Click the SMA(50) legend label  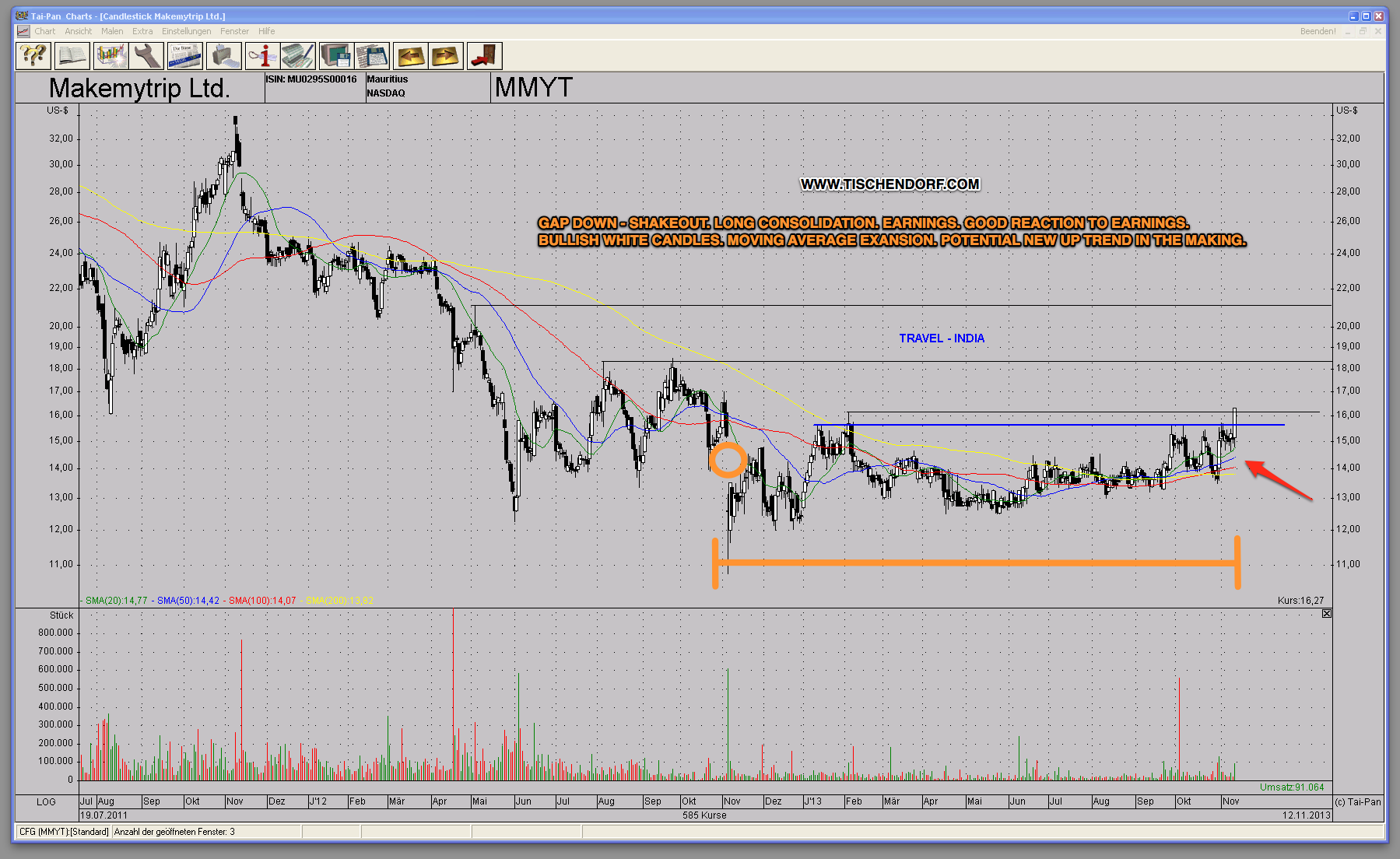[188, 601]
